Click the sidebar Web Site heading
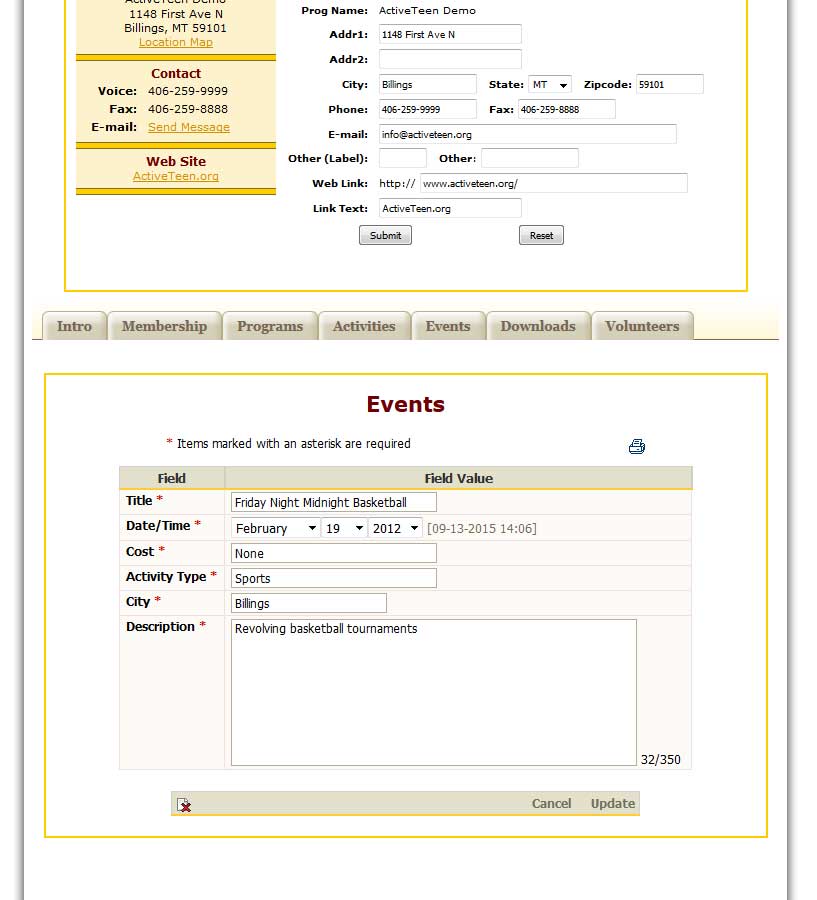The height and width of the screenshot is (900, 817). coord(176,161)
